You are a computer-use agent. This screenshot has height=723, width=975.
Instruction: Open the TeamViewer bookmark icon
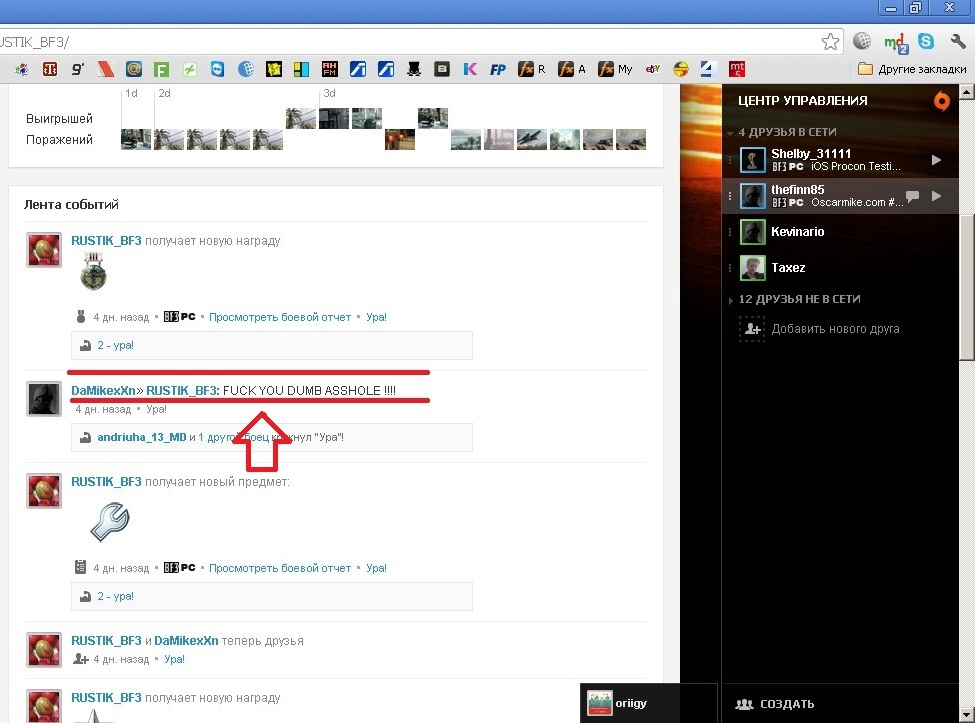[217, 69]
